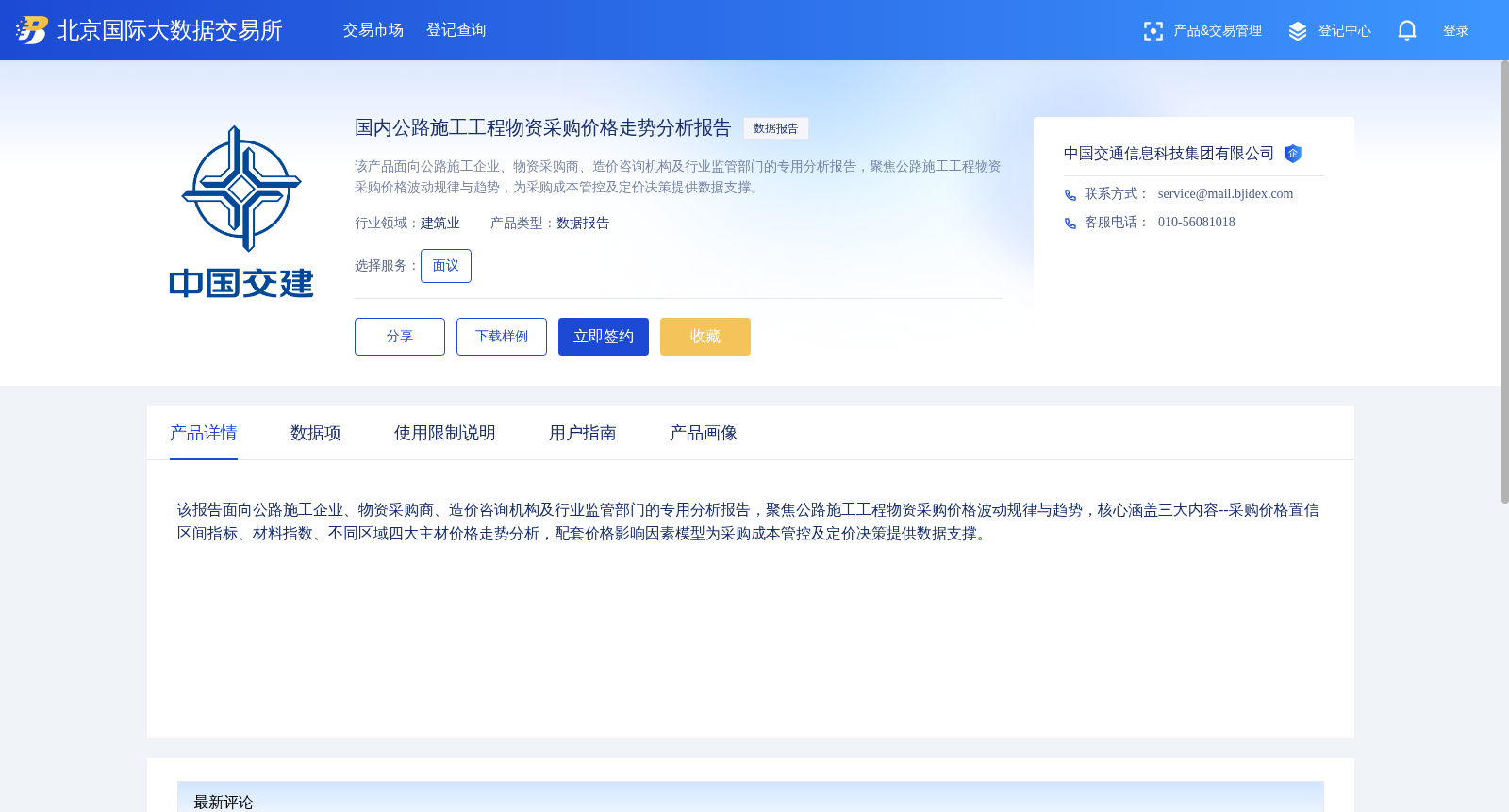This screenshot has height=812, width=1509.
Task: Click the 收藏 button
Action: click(x=705, y=337)
